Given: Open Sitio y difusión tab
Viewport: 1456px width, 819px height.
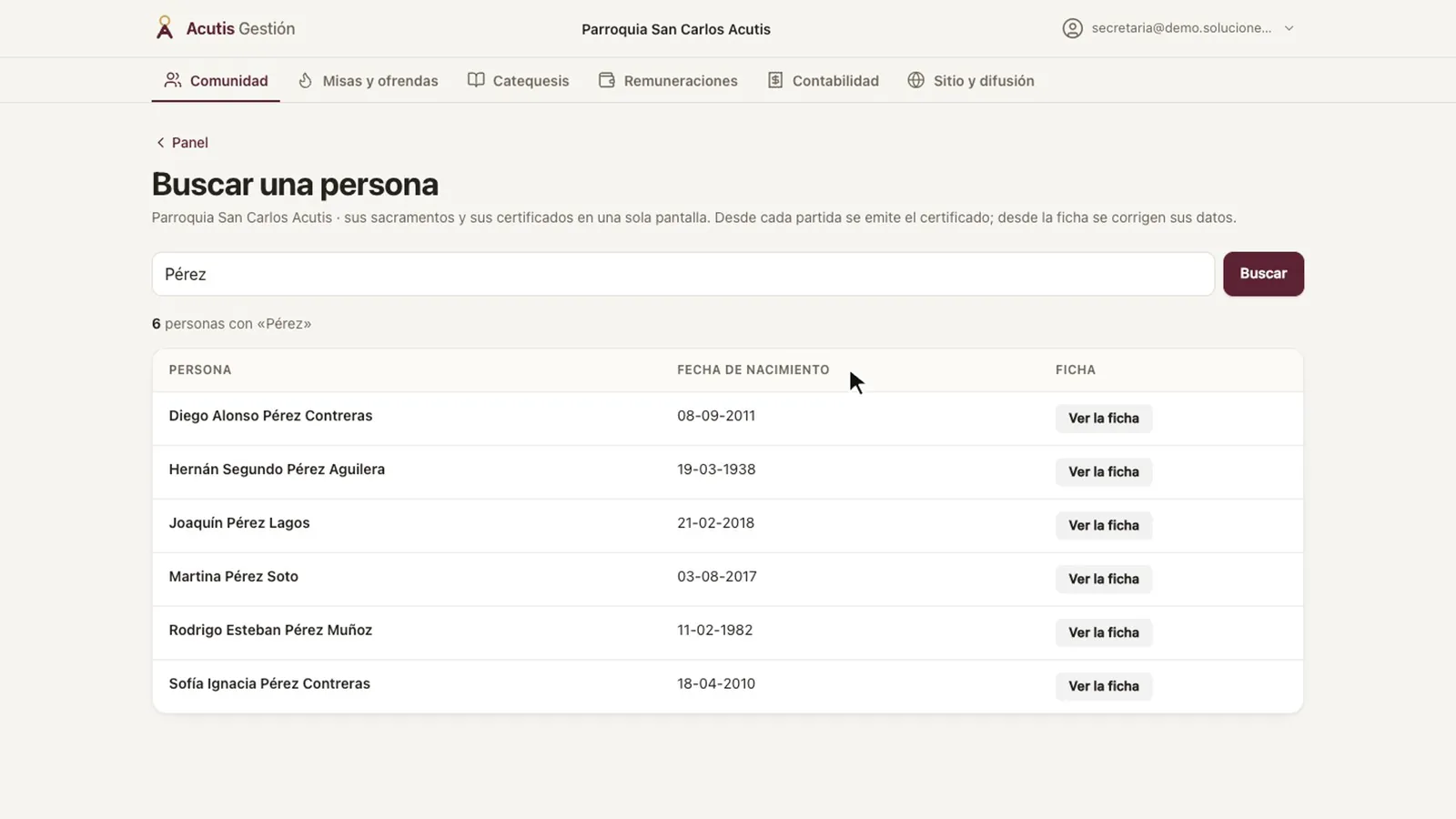Looking at the screenshot, I should (x=971, y=80).
